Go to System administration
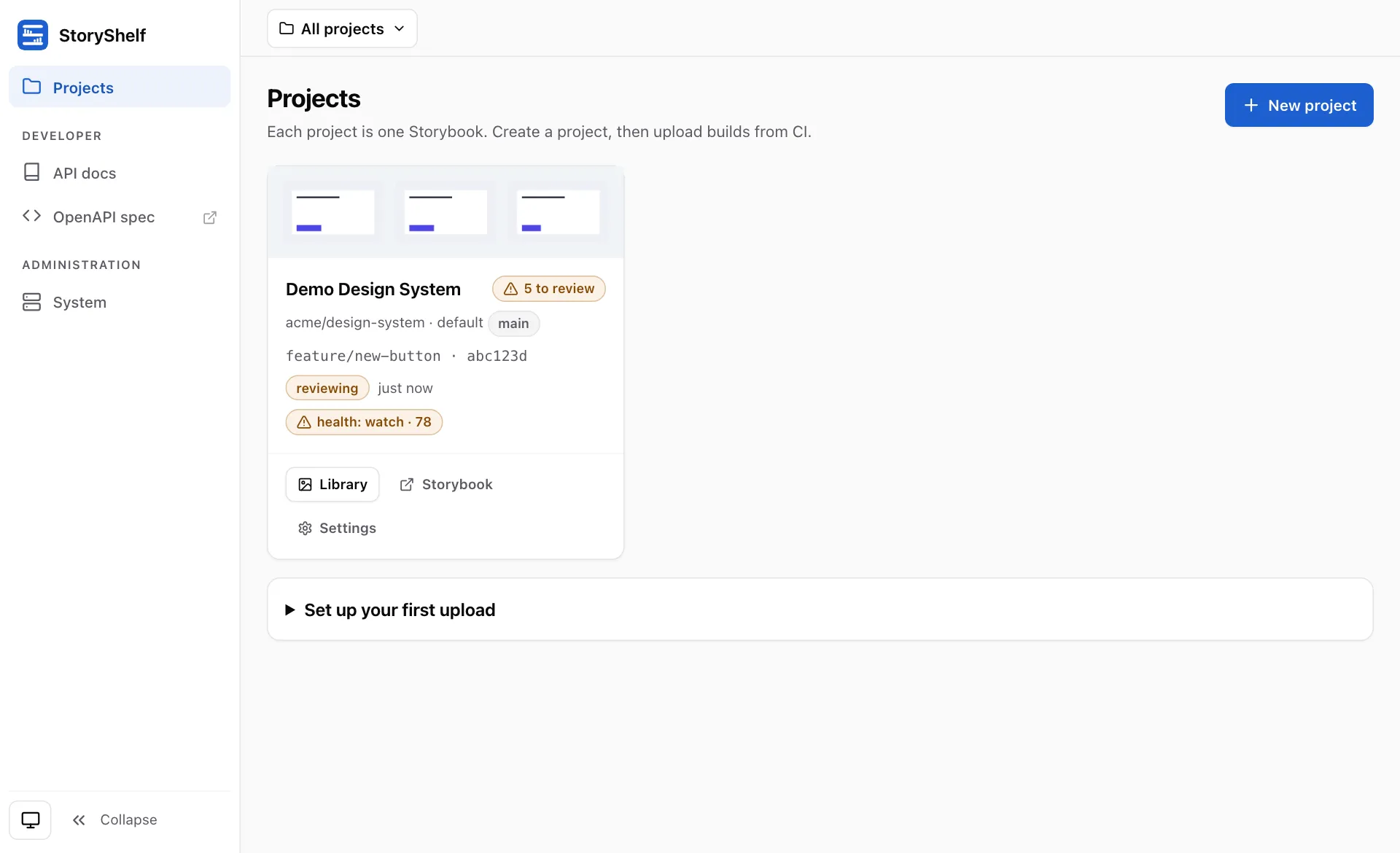 [120, 302]
